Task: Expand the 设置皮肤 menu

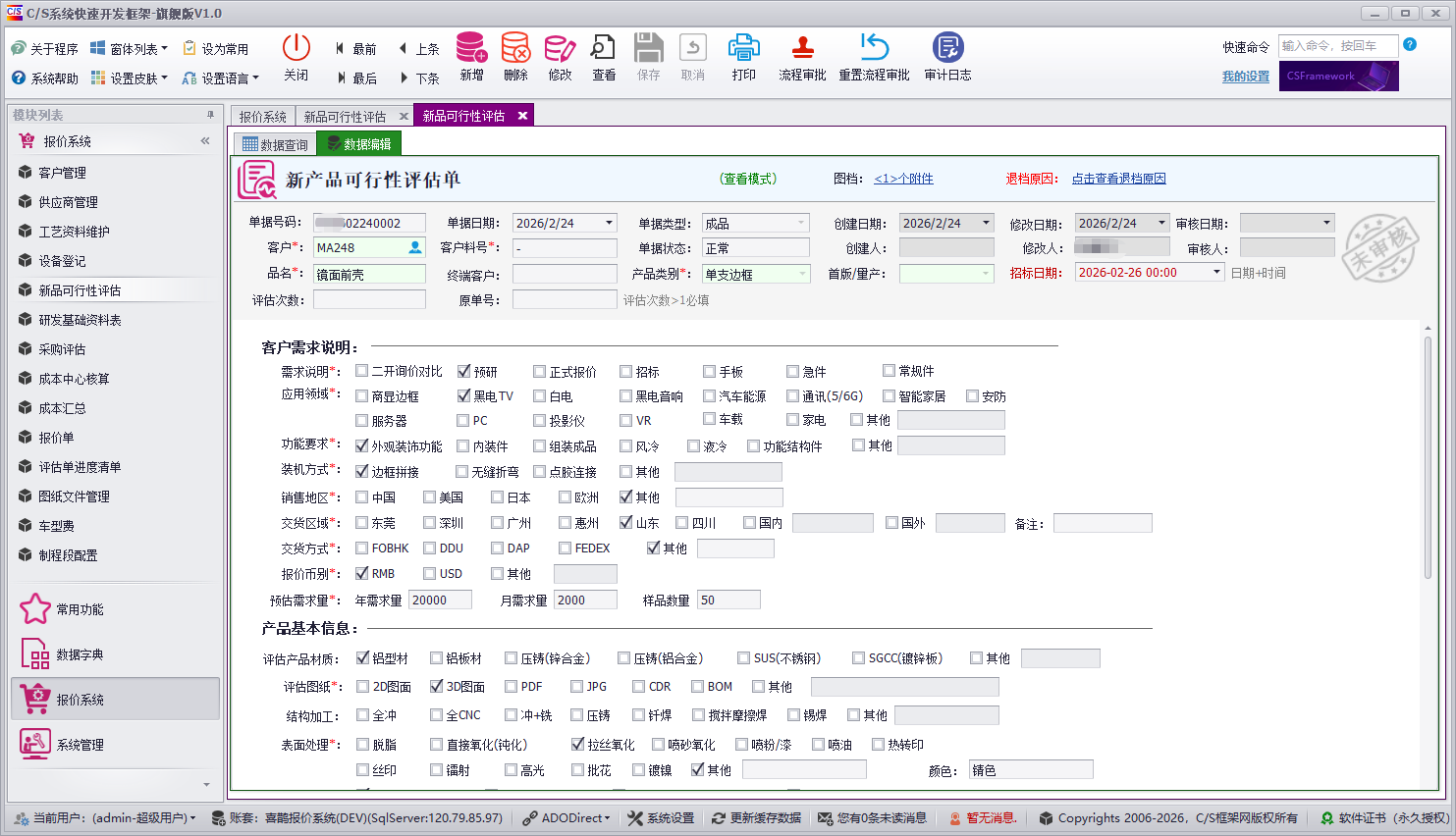Action: click(x=130, y=78)
